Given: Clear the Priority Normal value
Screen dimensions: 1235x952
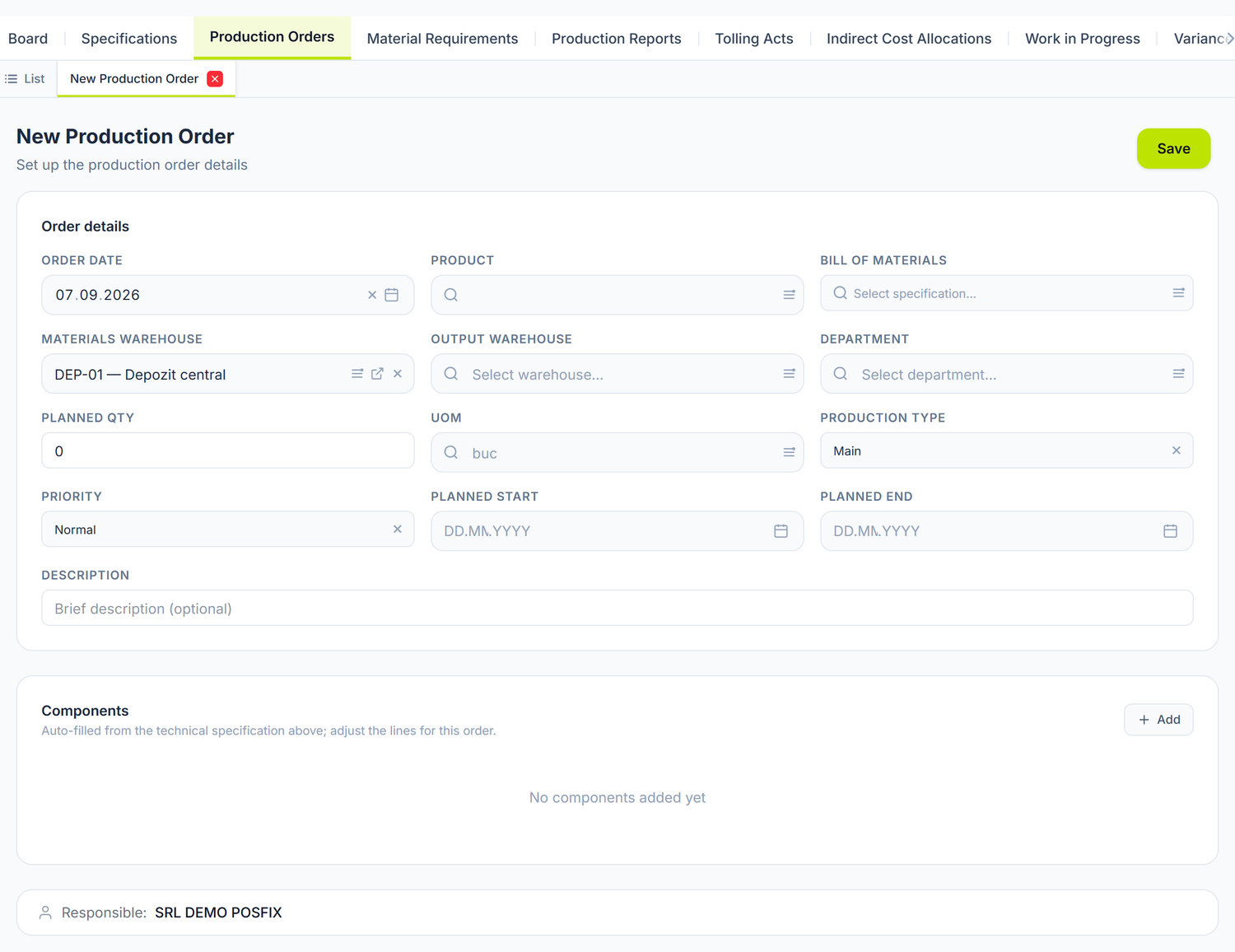Looking at the screenshot, I should [398, 530].
